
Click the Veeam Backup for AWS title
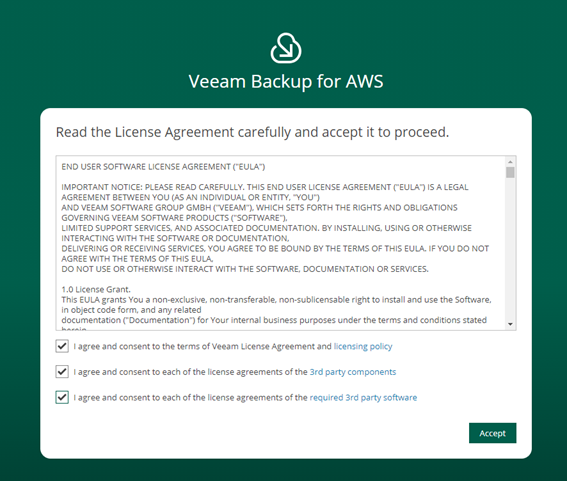pos(286,81)
